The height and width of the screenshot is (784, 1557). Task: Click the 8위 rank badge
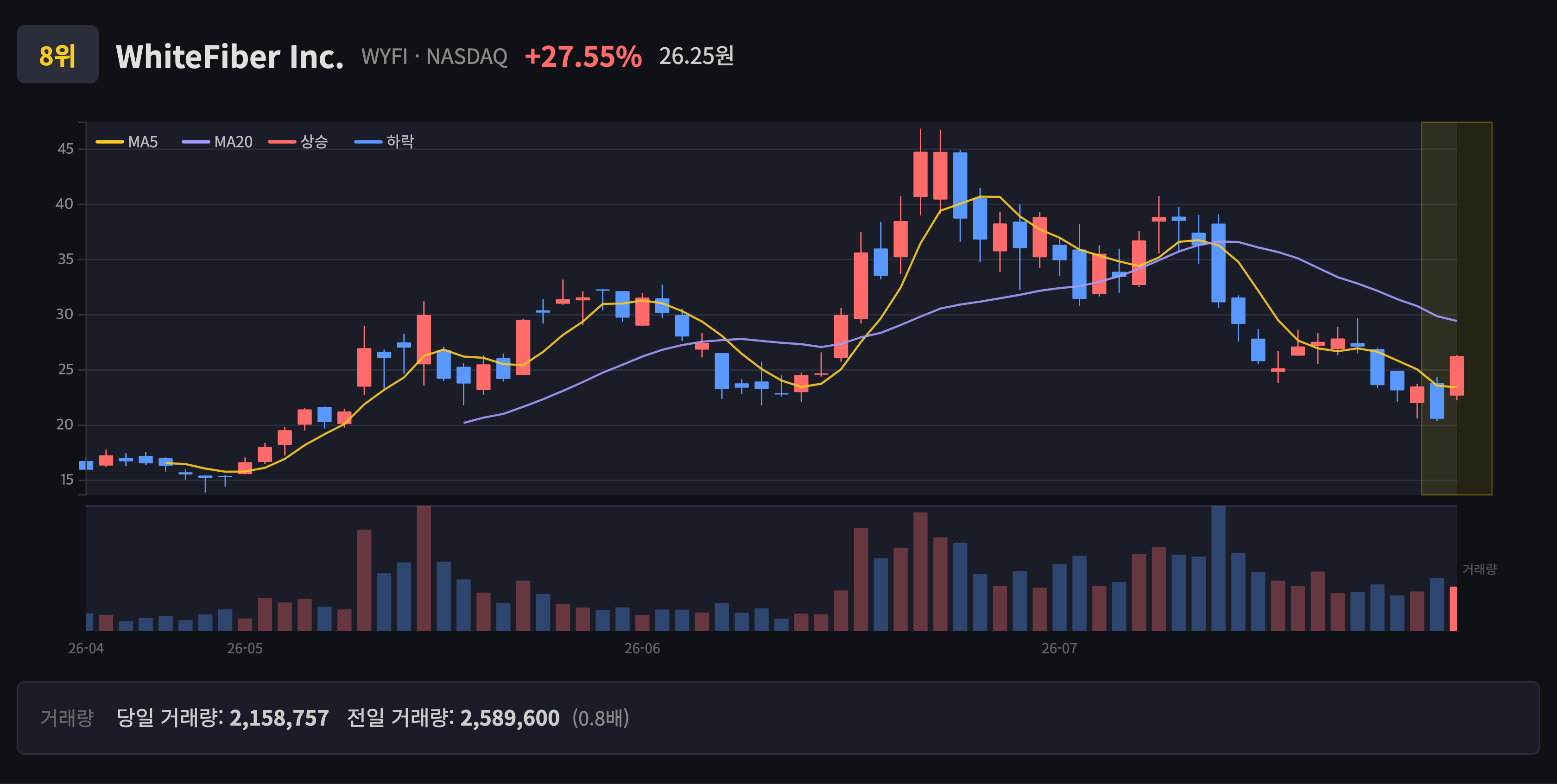click(57, 54)
